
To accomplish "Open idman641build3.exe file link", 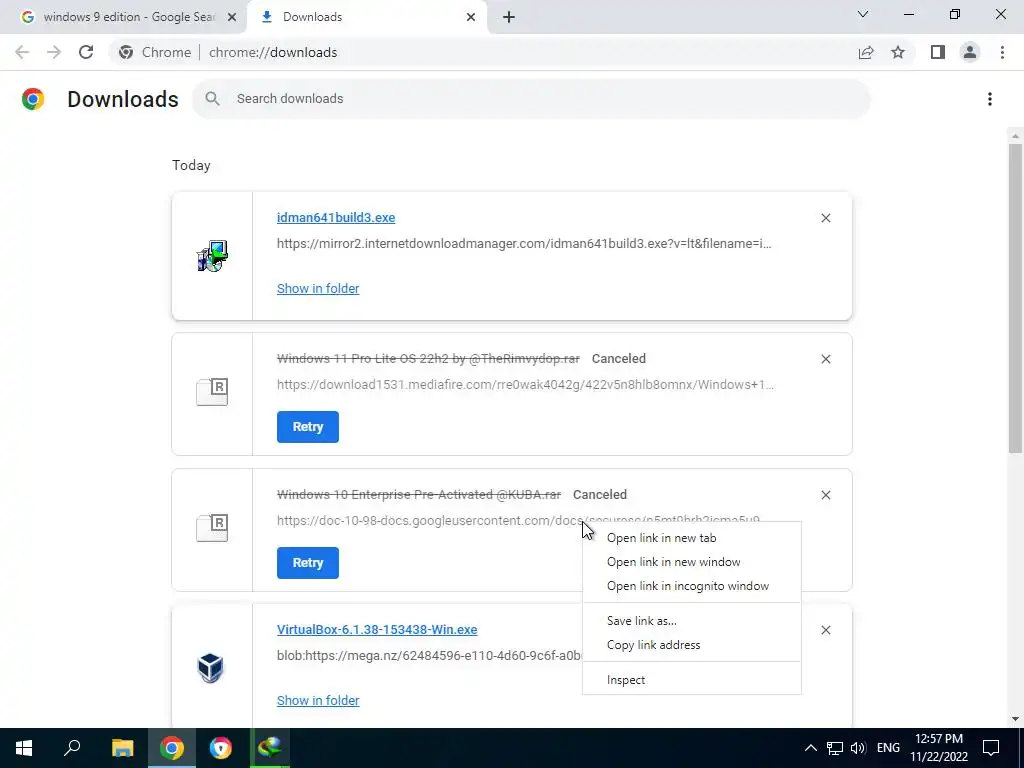I will point(336,217).
